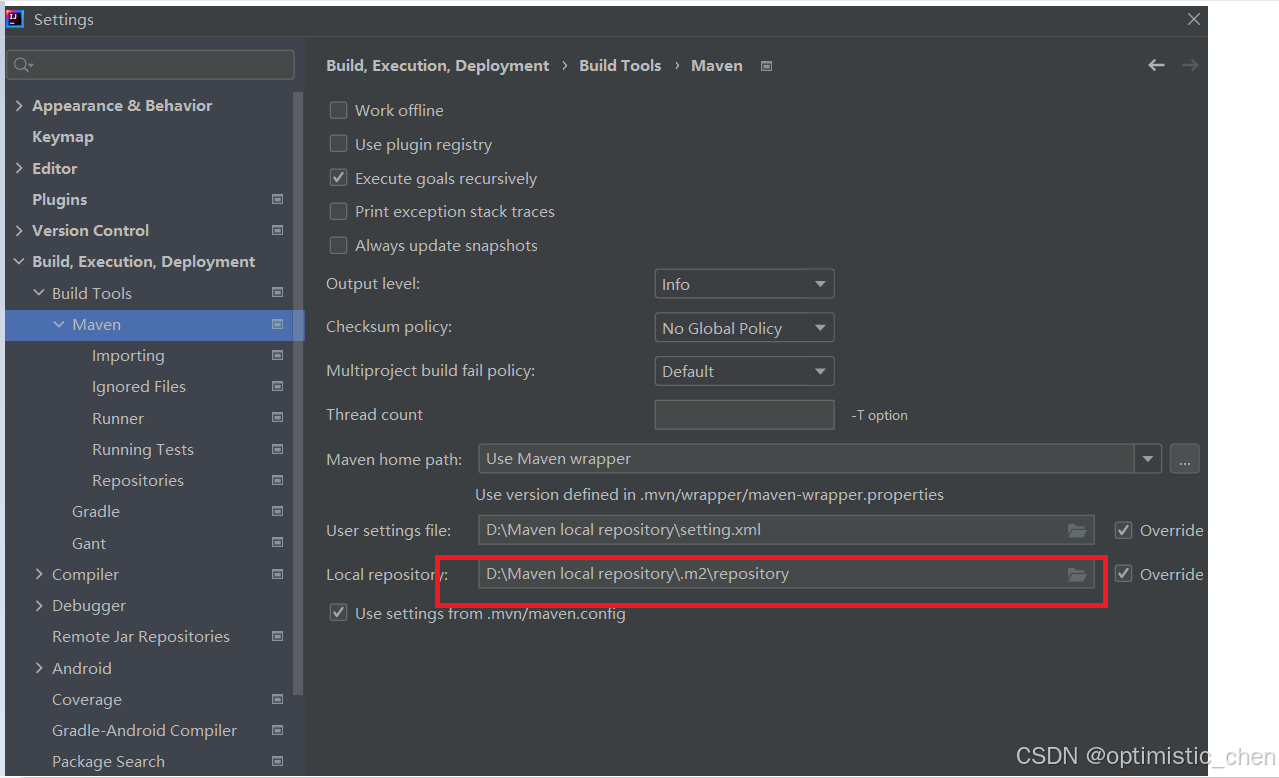The height and width of the screenshot is (778, 1279).
Task: Enable Use plugin registry checkbox
Action: pyautogui.click(x=338, y=144)
